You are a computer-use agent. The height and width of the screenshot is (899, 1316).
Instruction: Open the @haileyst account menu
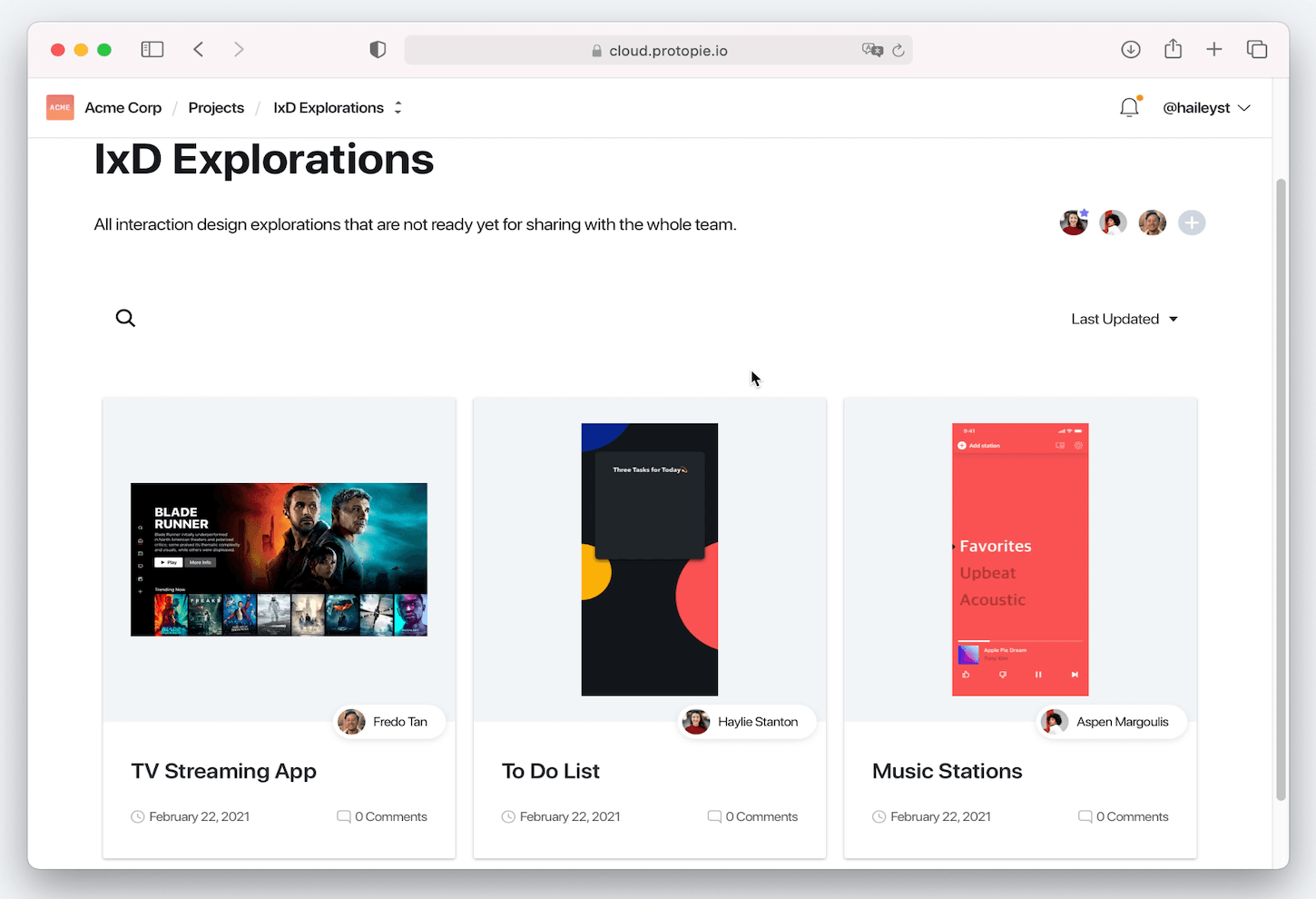[x=1206, y=107]
